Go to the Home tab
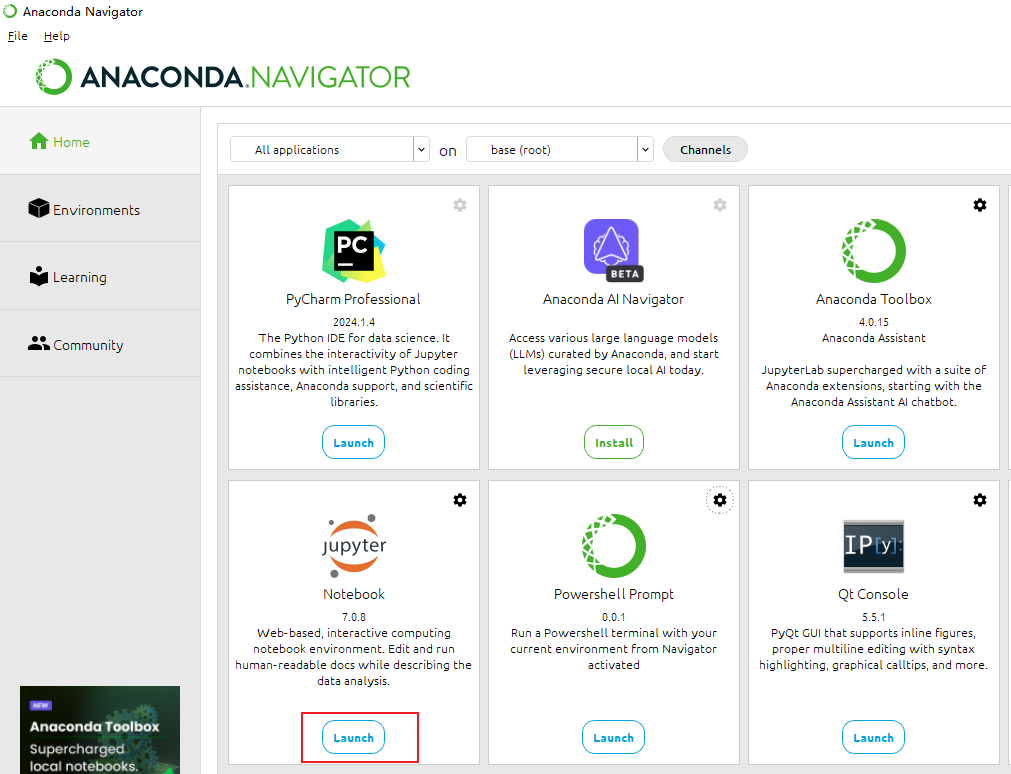 tap(100, 141)
